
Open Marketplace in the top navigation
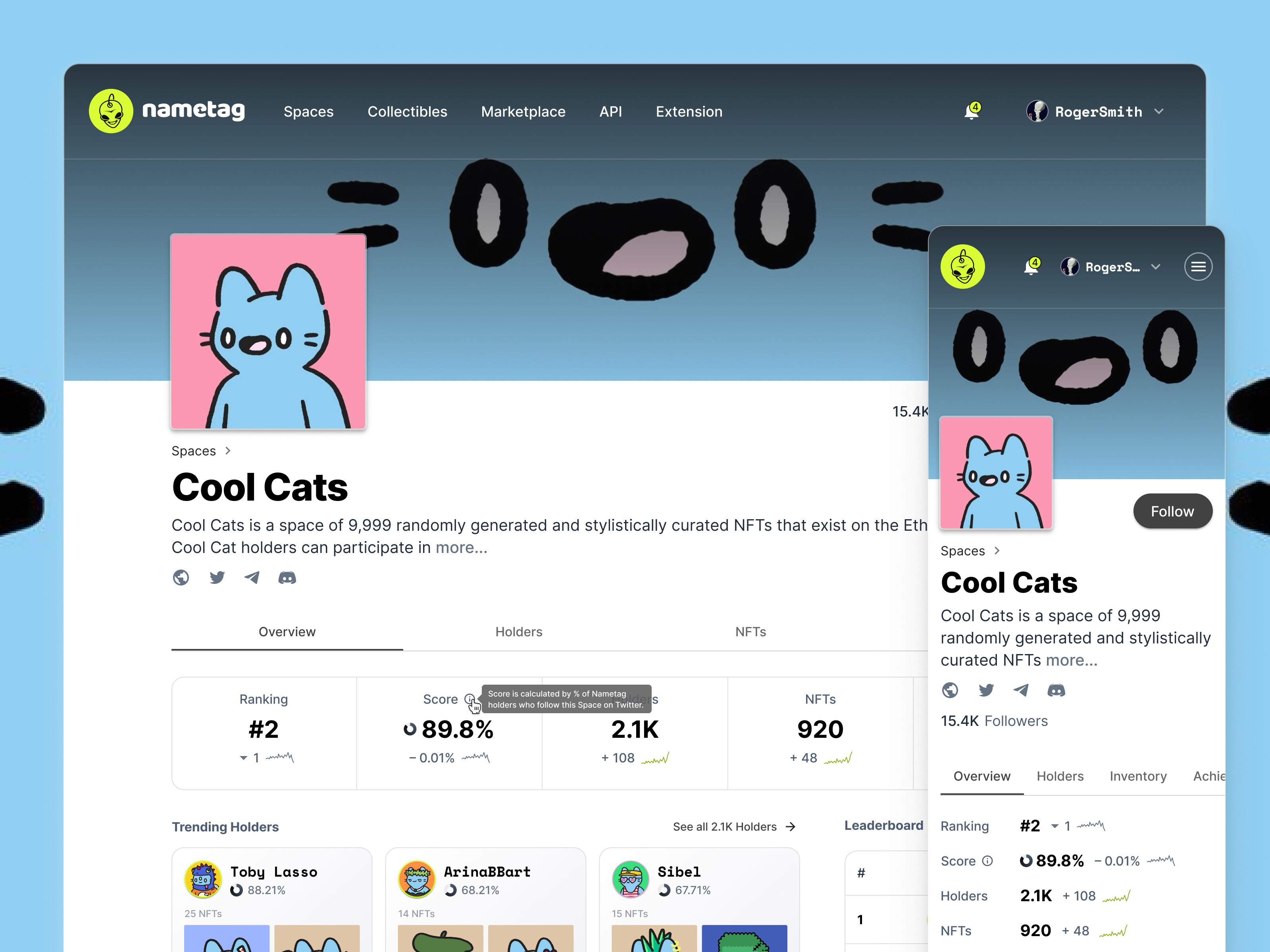[x=523, y=111]
